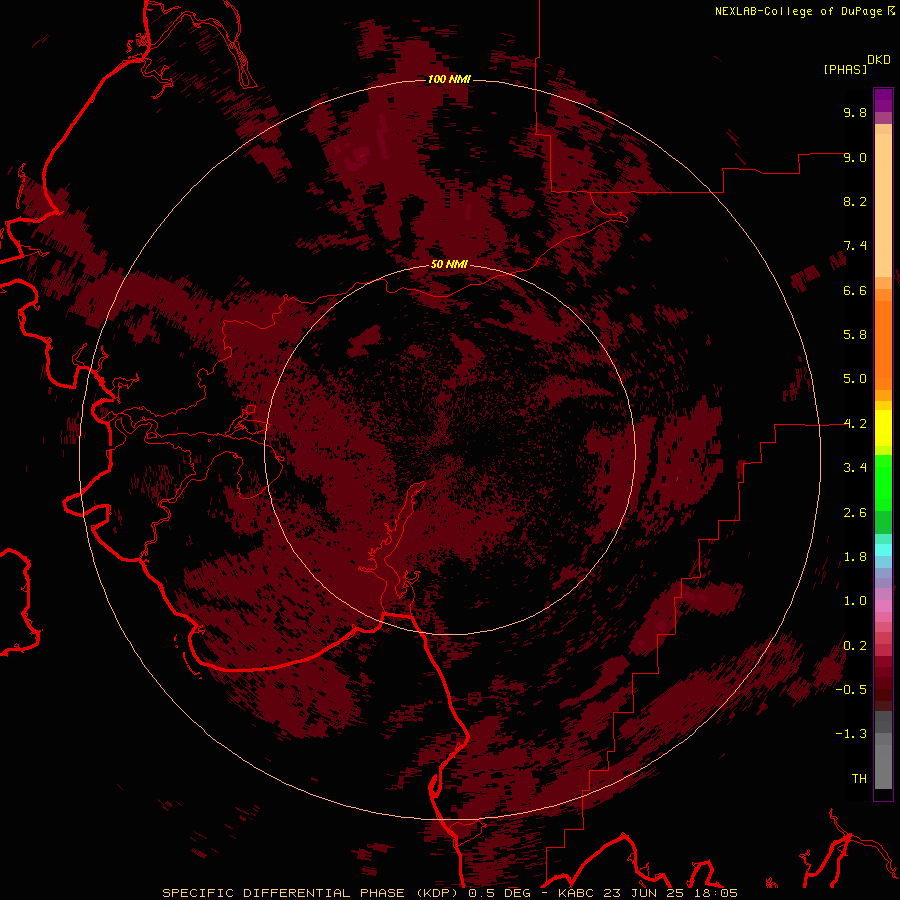Click the 1.0 scale value
The width and height of the screenshot is (900, 900).
[855, 602]
